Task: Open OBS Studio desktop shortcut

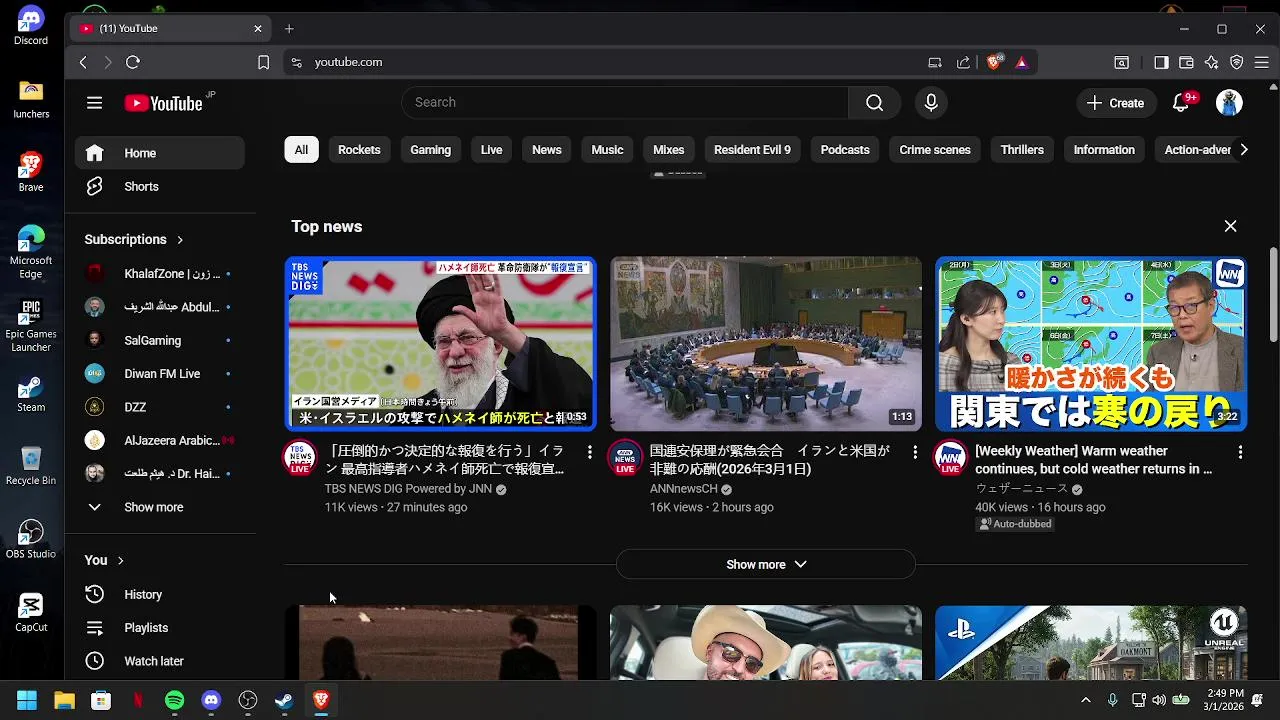Action: pos(31,539)
